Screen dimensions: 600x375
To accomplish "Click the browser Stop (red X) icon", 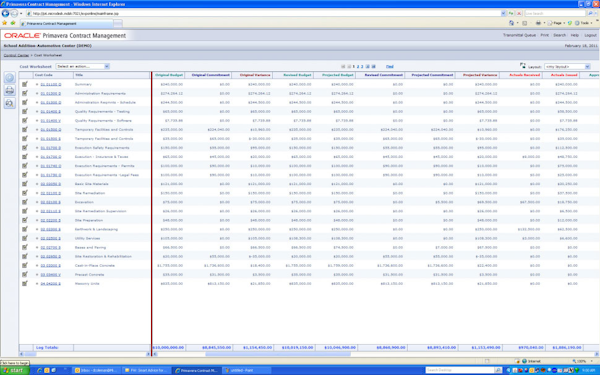I will pos(519,13).
